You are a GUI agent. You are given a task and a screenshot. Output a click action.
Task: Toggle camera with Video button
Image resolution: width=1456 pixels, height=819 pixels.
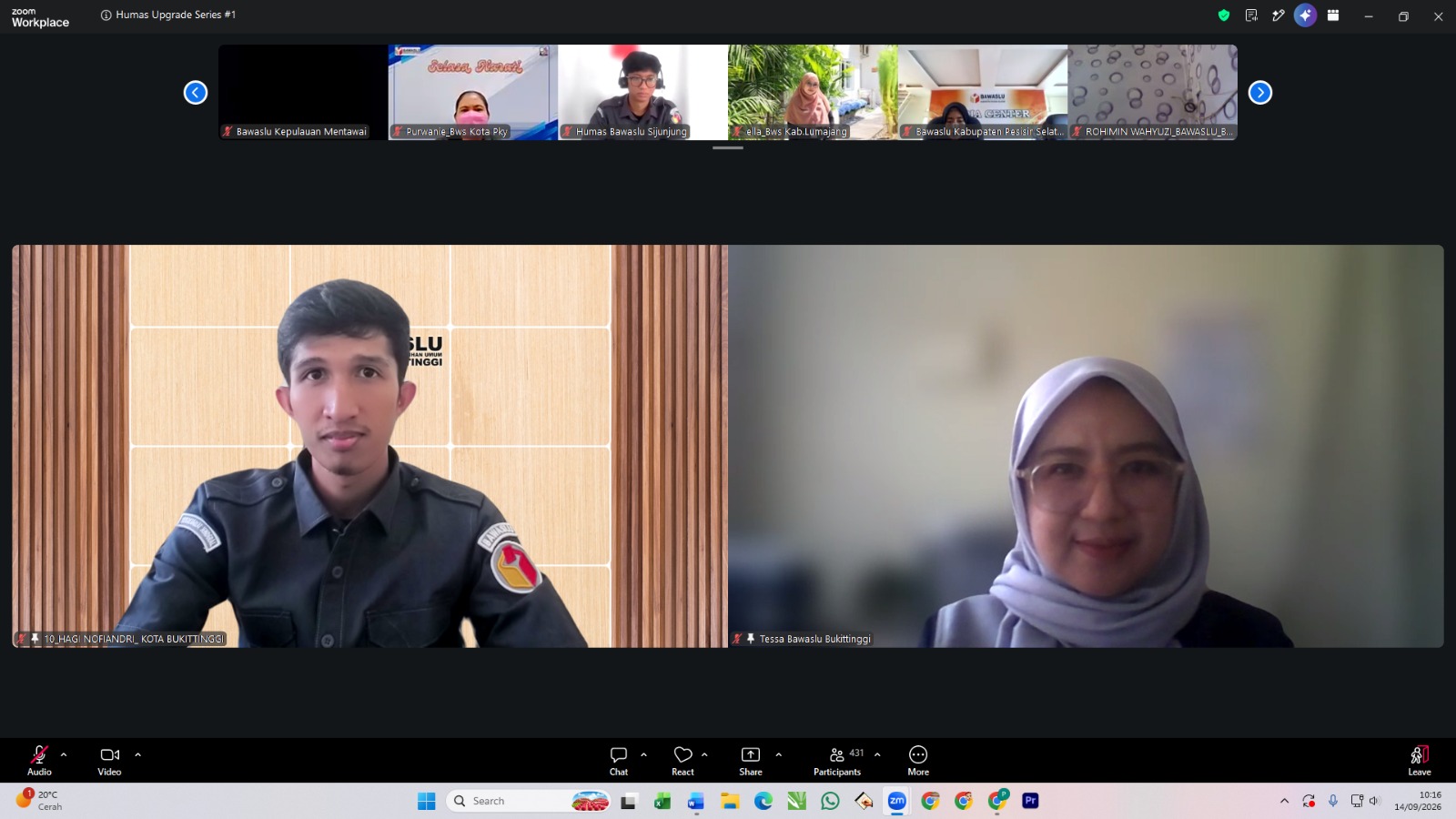[109, 761]
